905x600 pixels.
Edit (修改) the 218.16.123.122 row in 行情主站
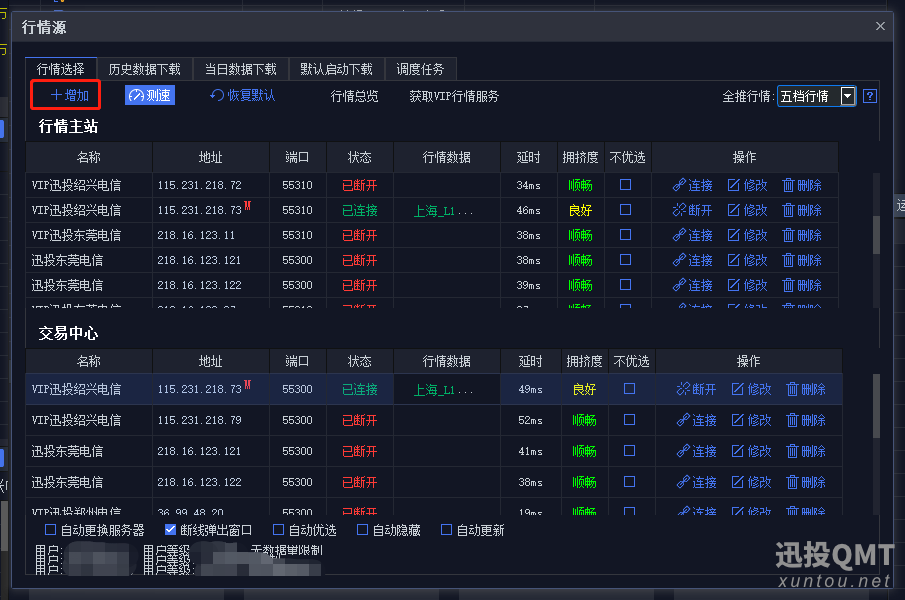click(x=747, y=285)
